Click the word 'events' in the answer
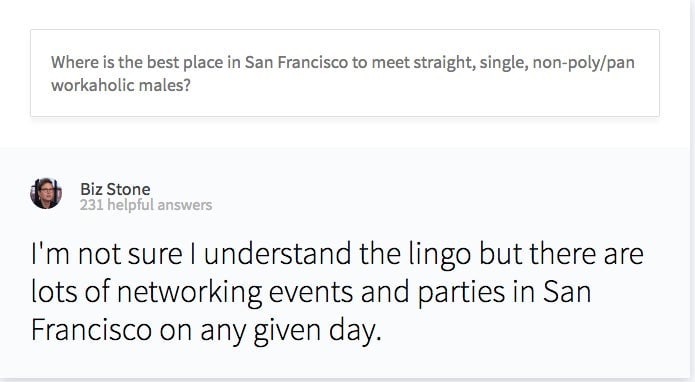The width and height of the screenshot is (695, 382). pyautogui.click(x=311, y=293)
